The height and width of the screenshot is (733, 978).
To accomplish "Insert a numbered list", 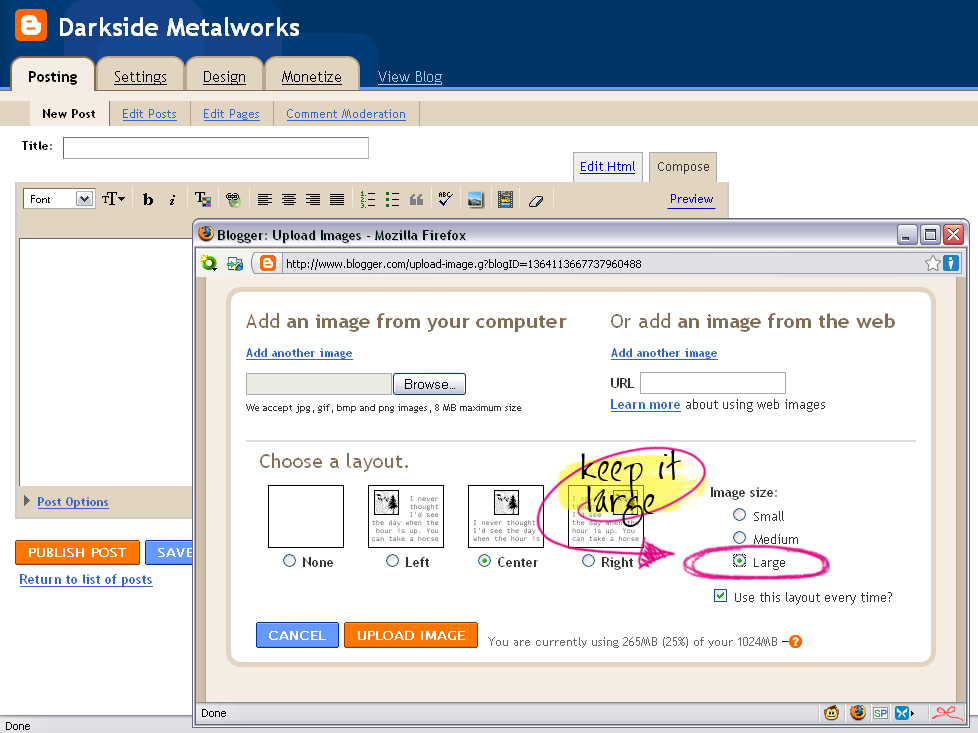I will (x=368, y=200).
